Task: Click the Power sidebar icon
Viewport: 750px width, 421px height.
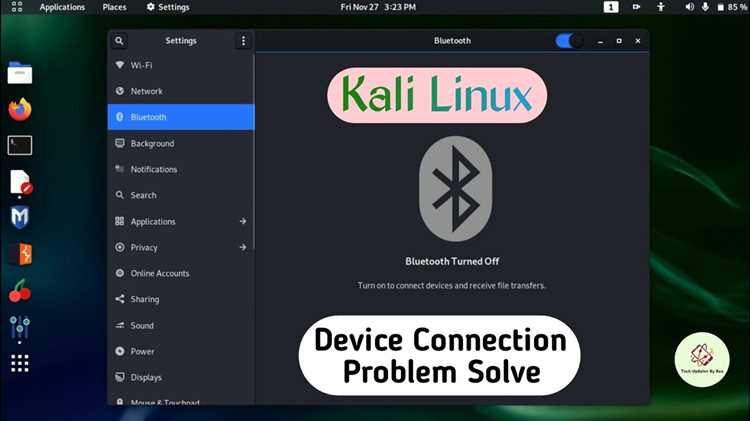Action: [x=120, y=351]
